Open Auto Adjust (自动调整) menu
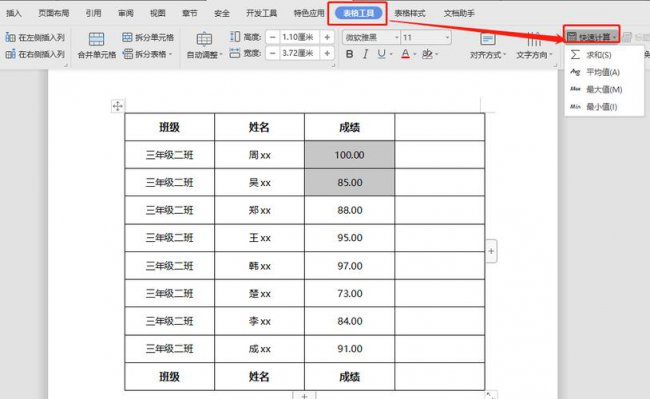This screenshot has width=650, height=399. pos(204,46)
